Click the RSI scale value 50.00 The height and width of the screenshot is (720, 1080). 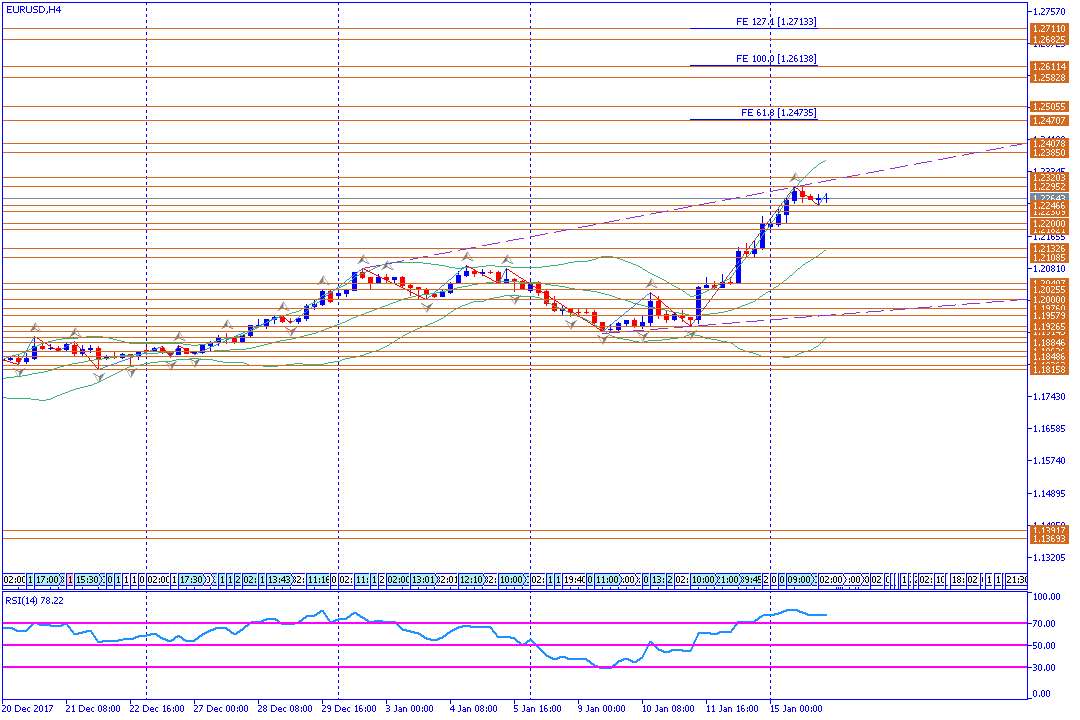1044,646
